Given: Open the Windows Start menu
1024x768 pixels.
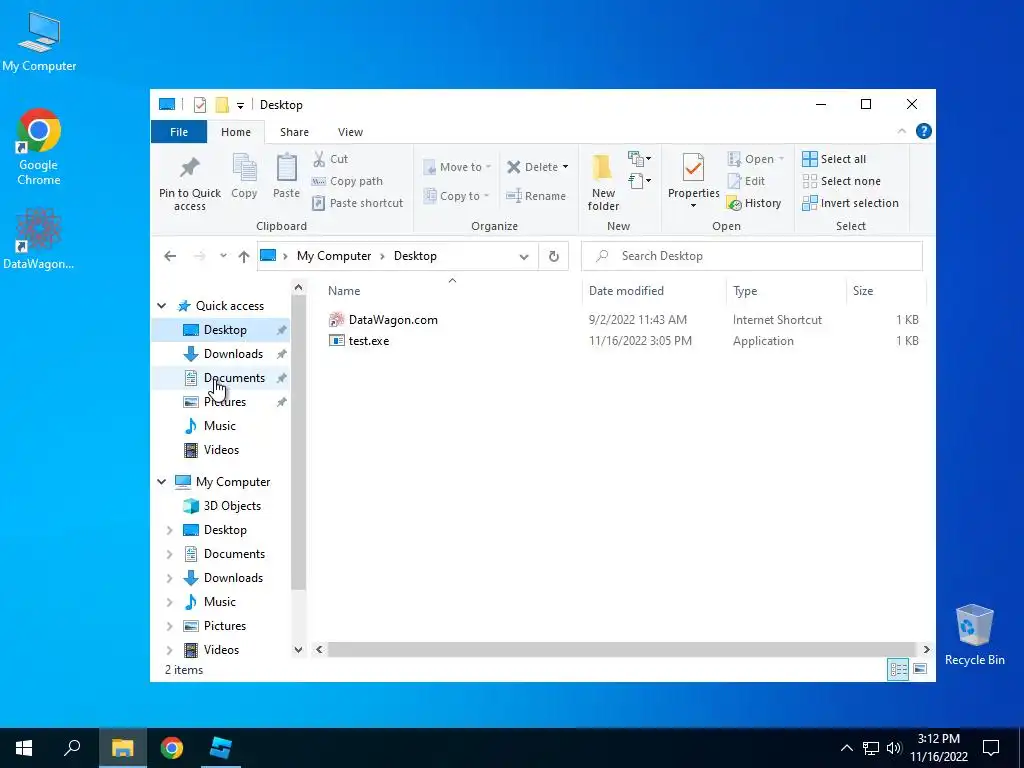Looking at the screenshot, I should coord(24,748).
